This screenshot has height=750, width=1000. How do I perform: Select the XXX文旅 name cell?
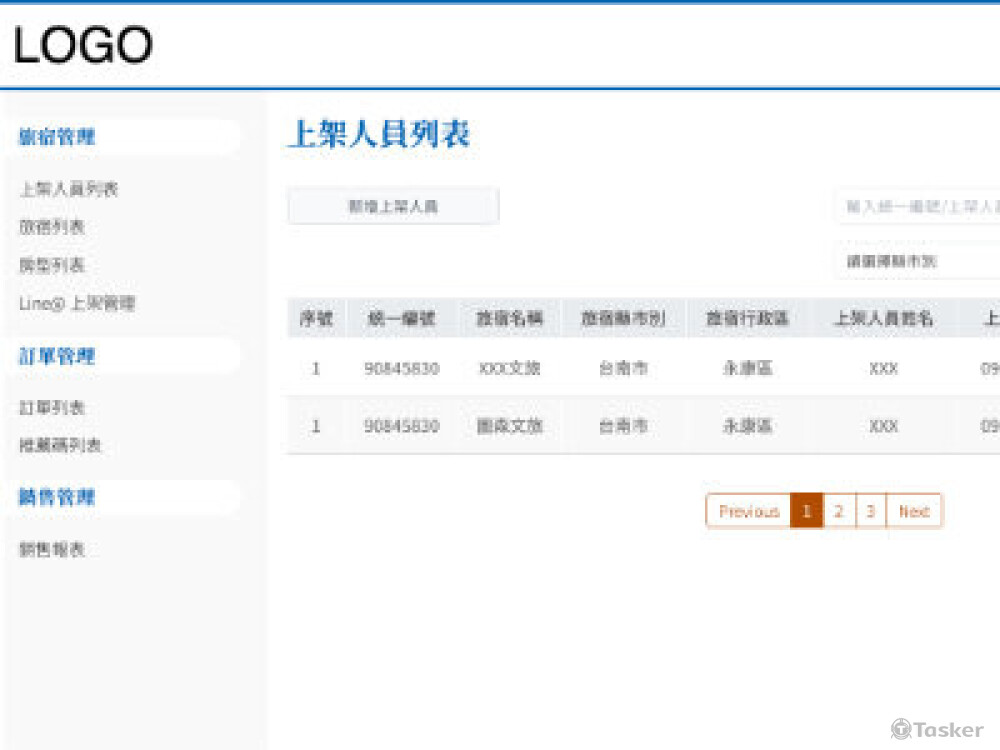510,368
